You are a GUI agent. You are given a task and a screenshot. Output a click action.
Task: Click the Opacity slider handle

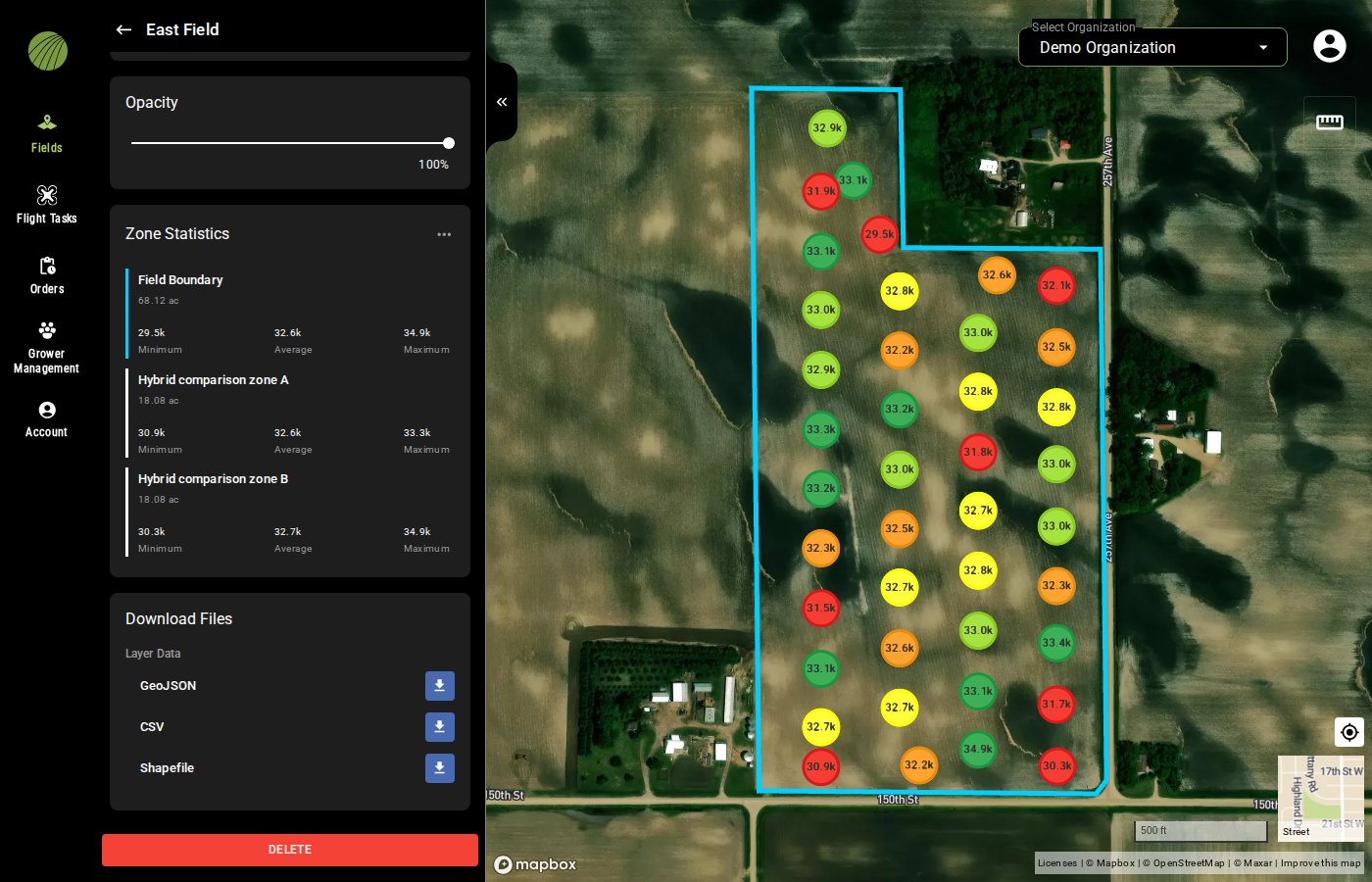449,143
